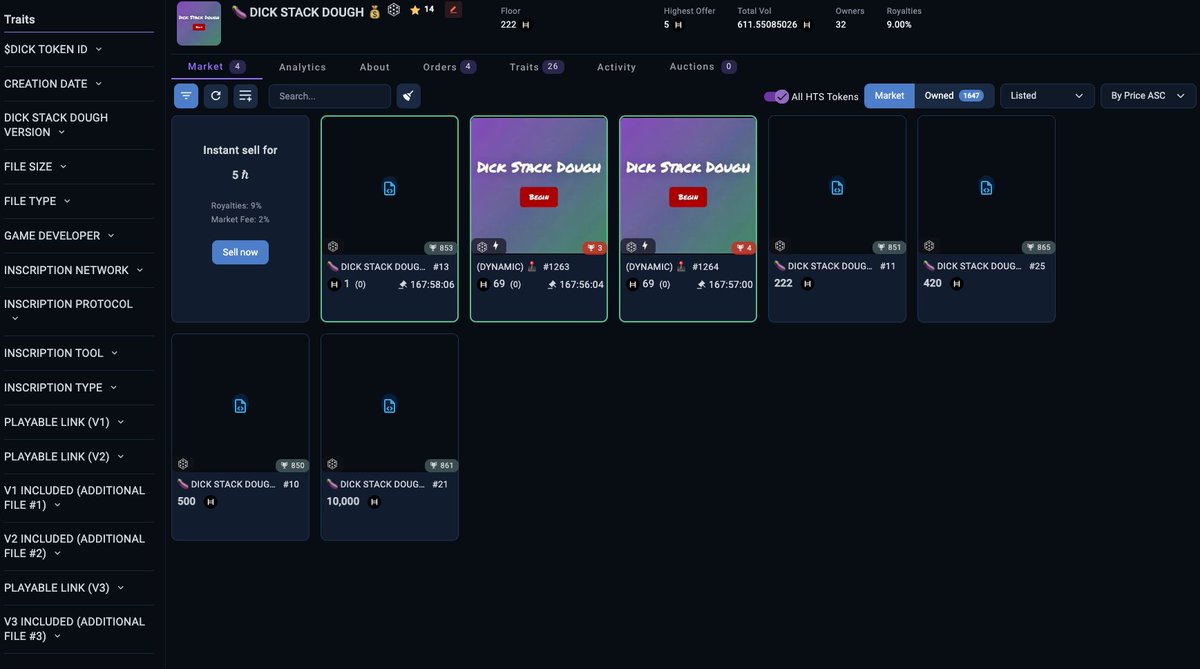The image size is (1200, 669).
Task: Click rank badge 865 on card #25
Action: click(x=1037, y=248)
